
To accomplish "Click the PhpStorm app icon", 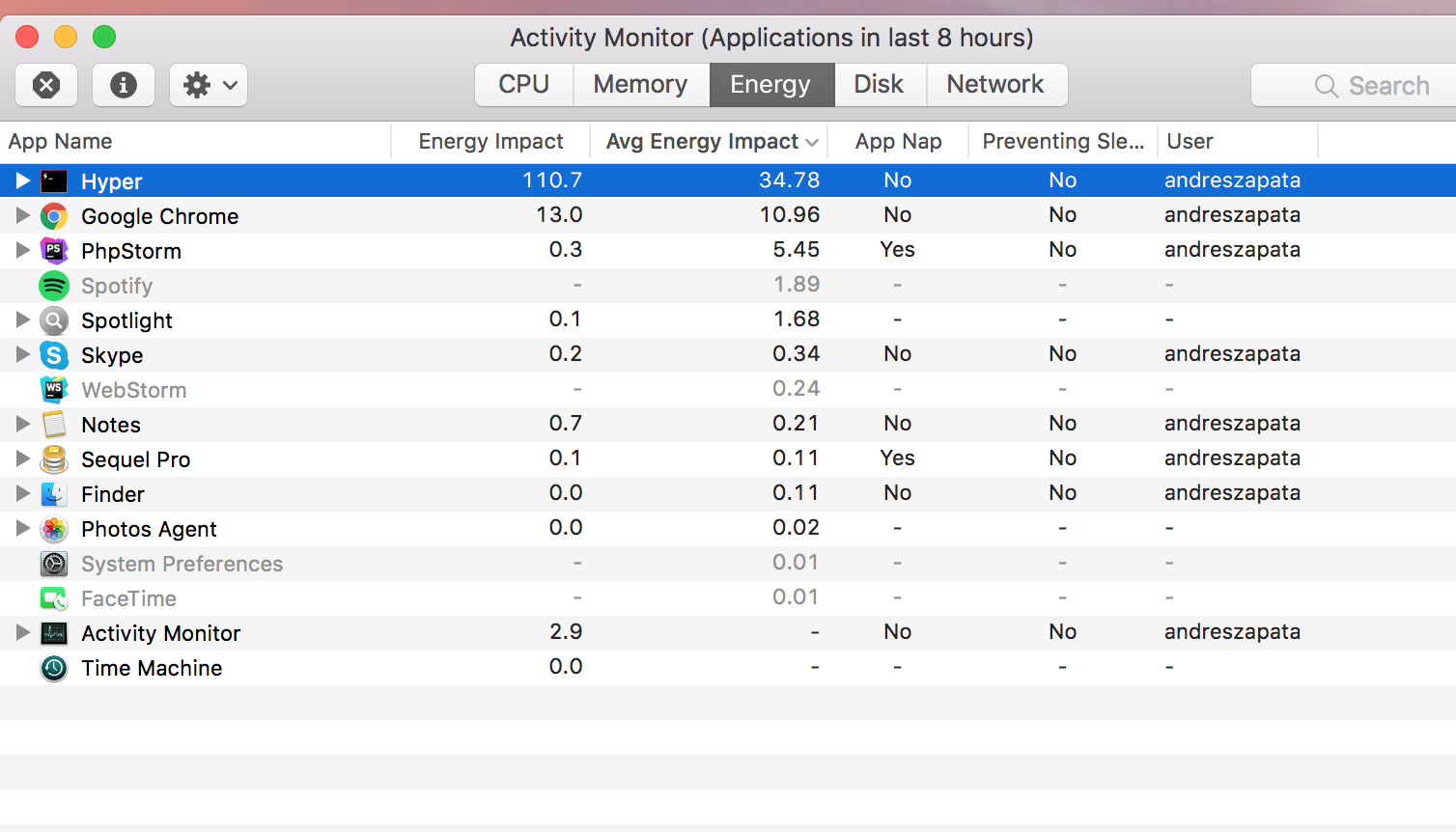I will [x=54, y=250].
